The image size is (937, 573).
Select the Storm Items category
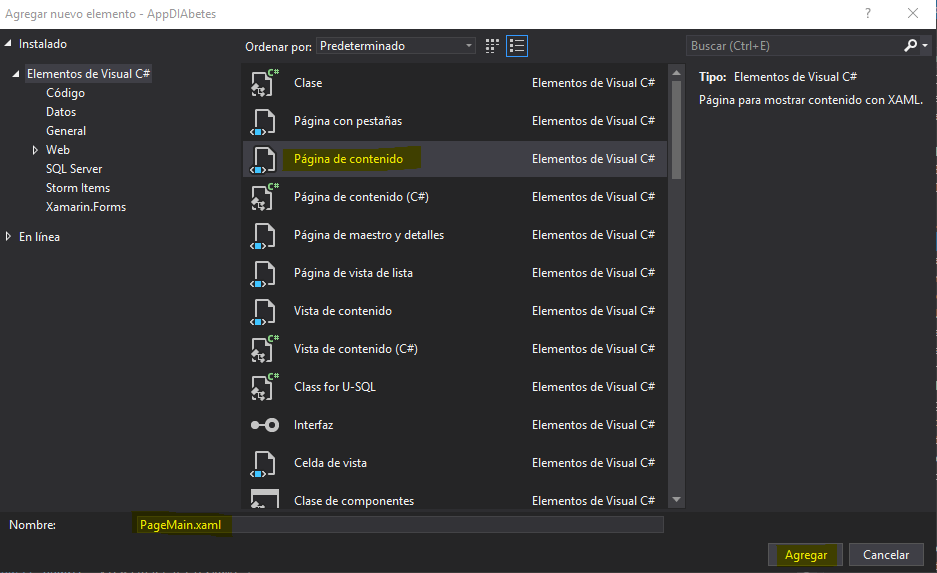coord(78,188)
